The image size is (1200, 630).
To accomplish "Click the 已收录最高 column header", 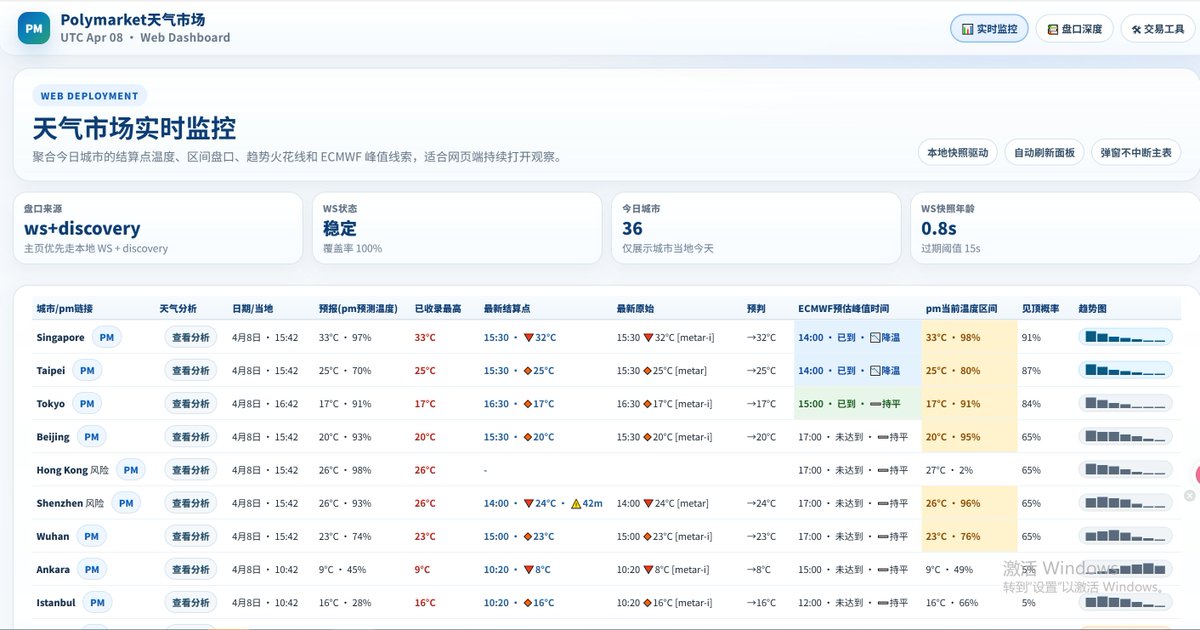I will pos(438,308).
